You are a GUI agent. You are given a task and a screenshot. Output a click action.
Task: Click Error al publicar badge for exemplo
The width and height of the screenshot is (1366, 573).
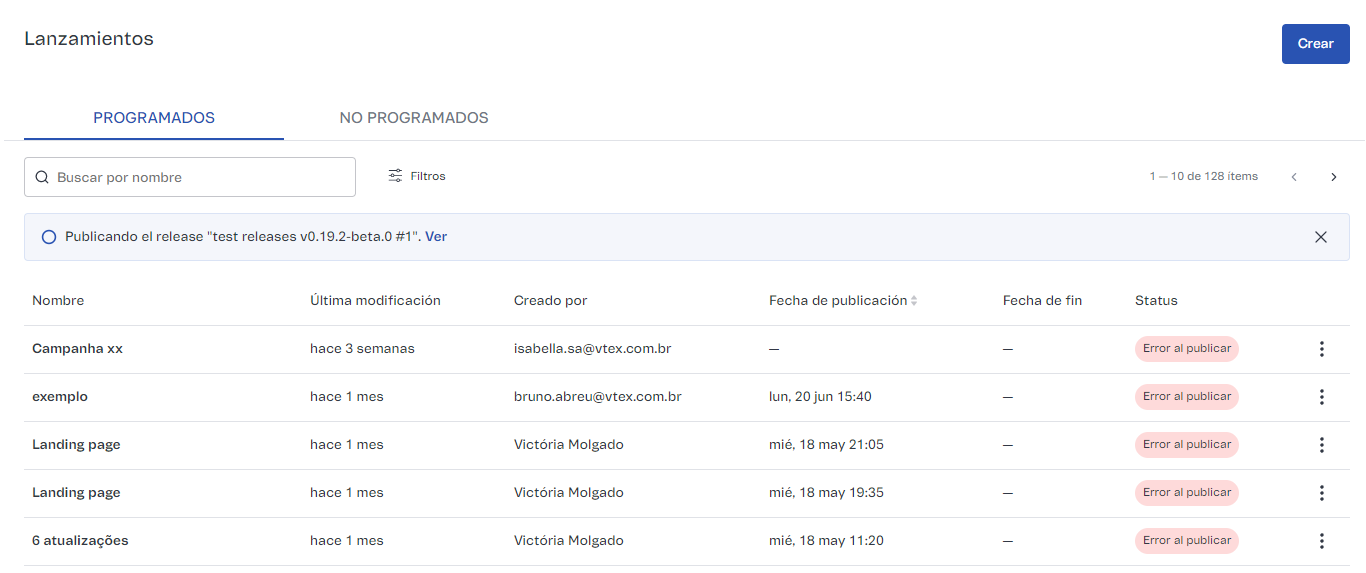point(1186,397)
